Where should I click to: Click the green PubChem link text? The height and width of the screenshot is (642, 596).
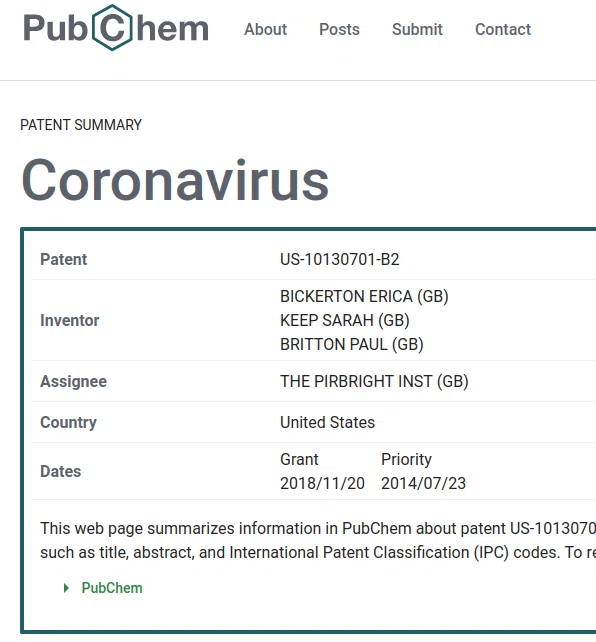click(112, 588)
